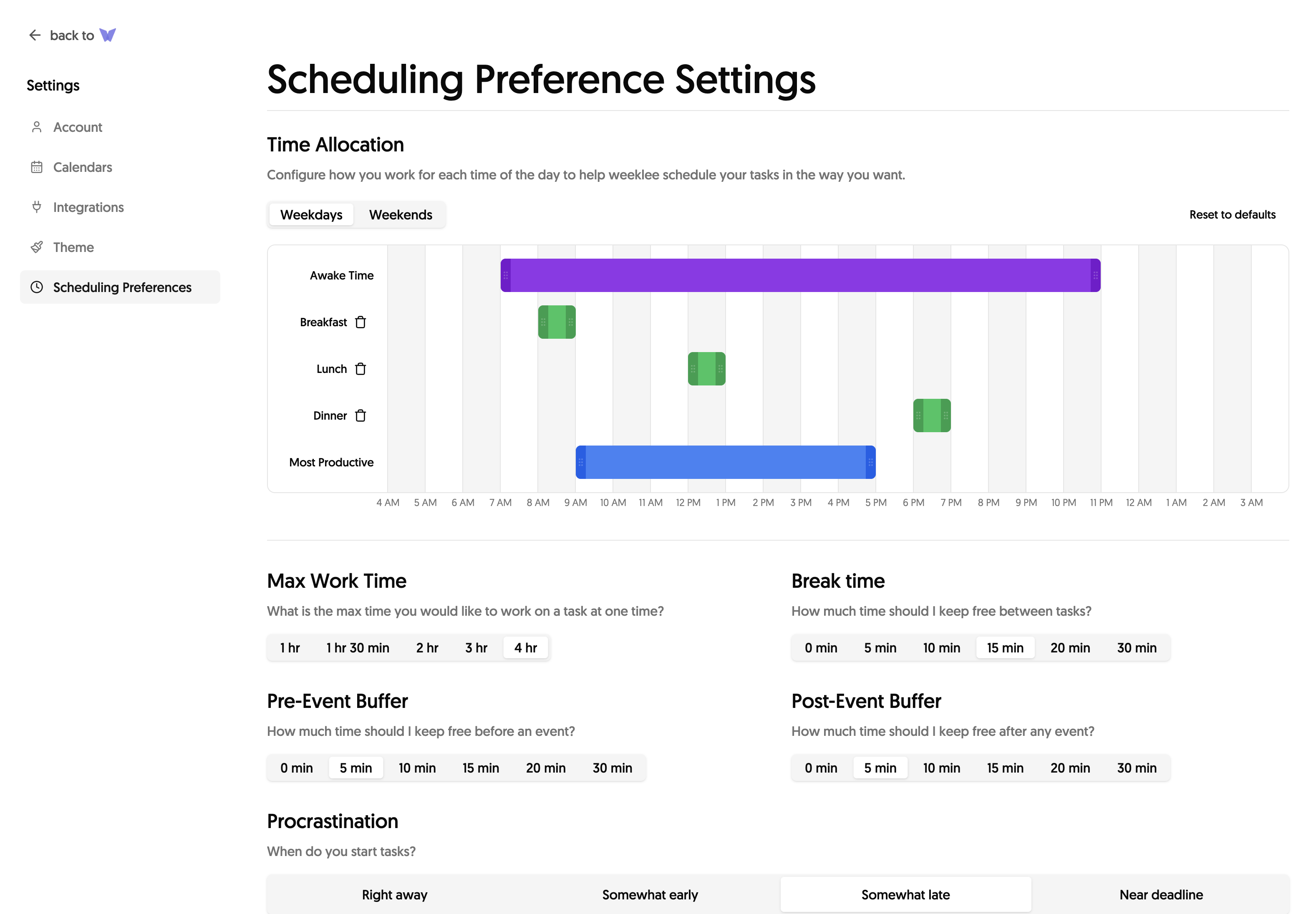Click the purple Awake Time bar
1316x914 pixels.
point(800,275)
